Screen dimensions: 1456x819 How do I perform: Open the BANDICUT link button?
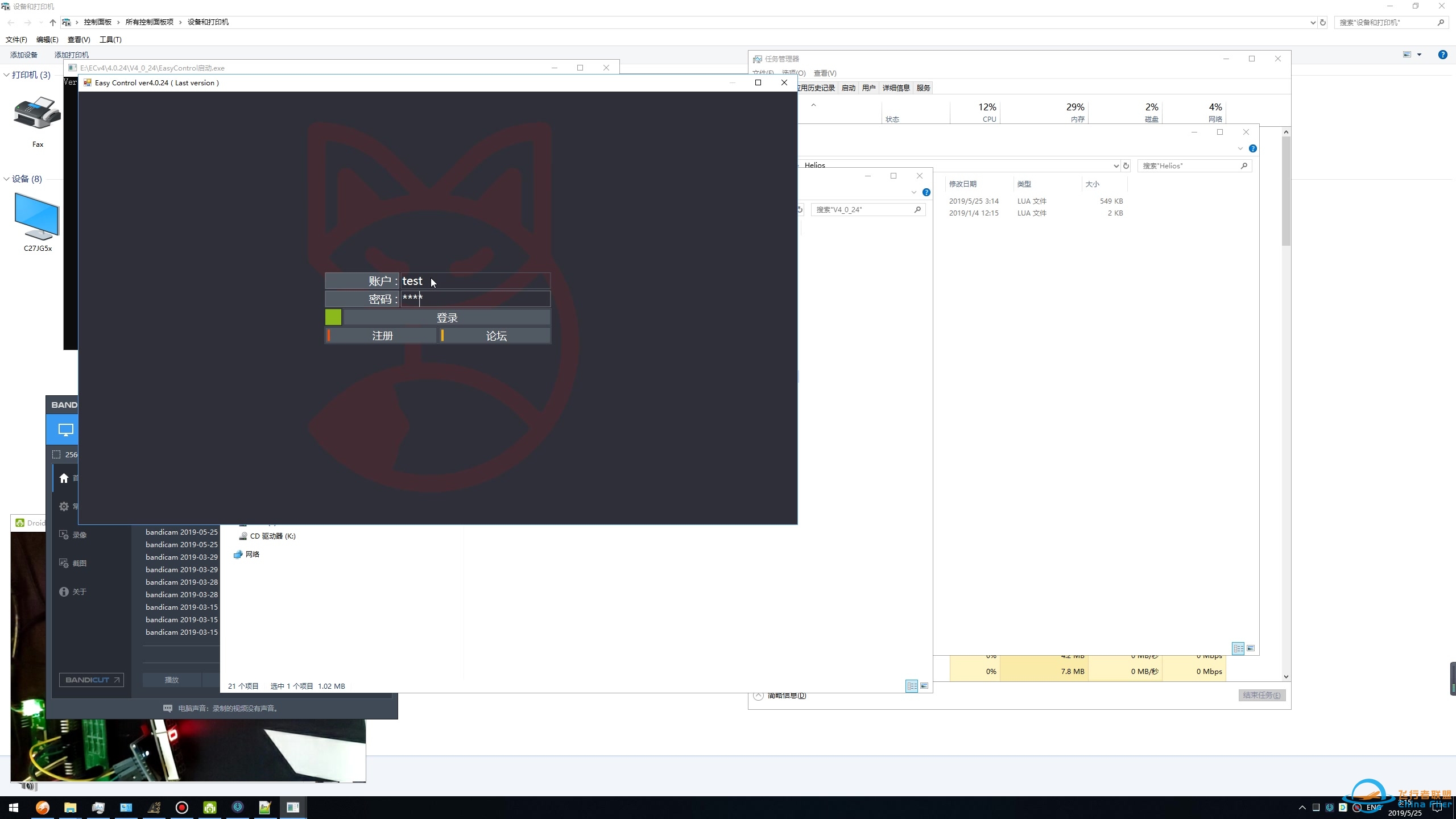pos(91,680)
